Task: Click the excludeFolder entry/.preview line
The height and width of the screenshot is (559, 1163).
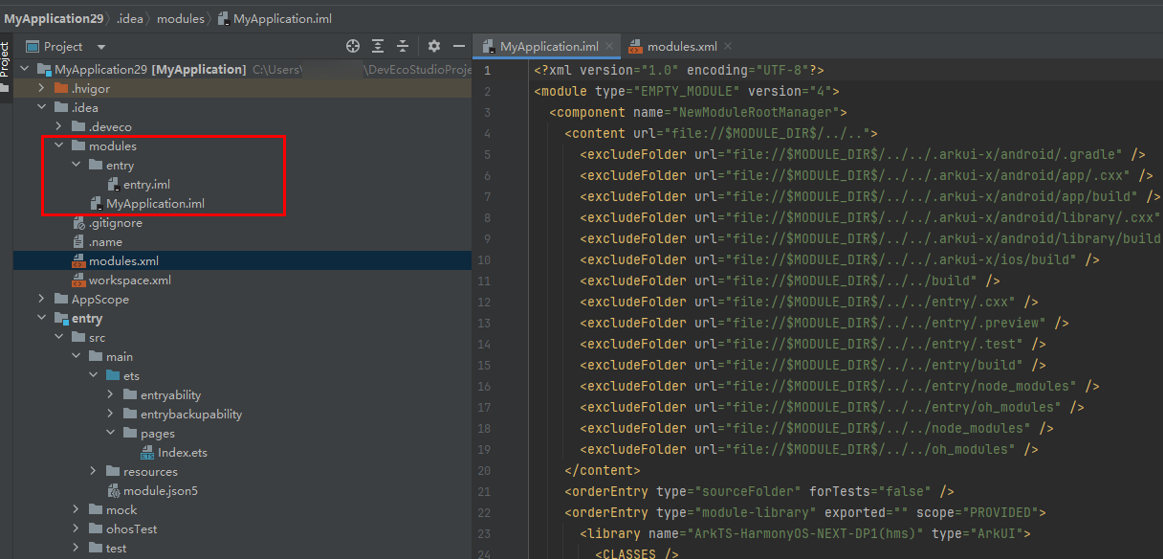Action: (824, 323)
